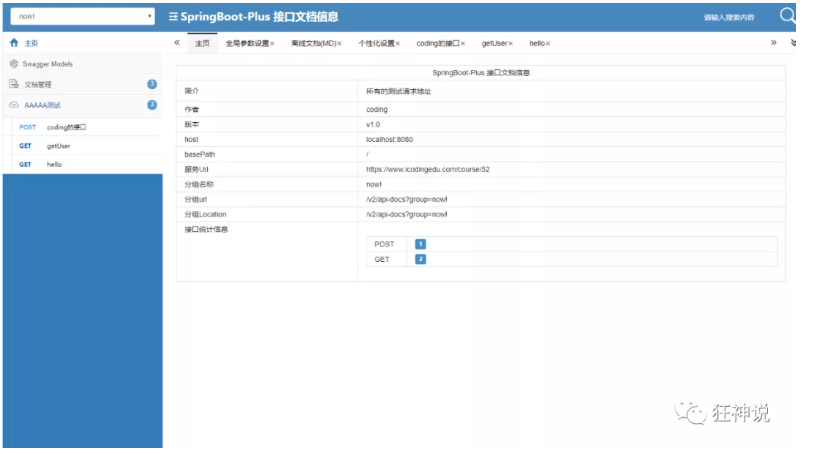Click the search magnifier icon
Viewport: 819px width, 454px height.
[x=787, y=15]
